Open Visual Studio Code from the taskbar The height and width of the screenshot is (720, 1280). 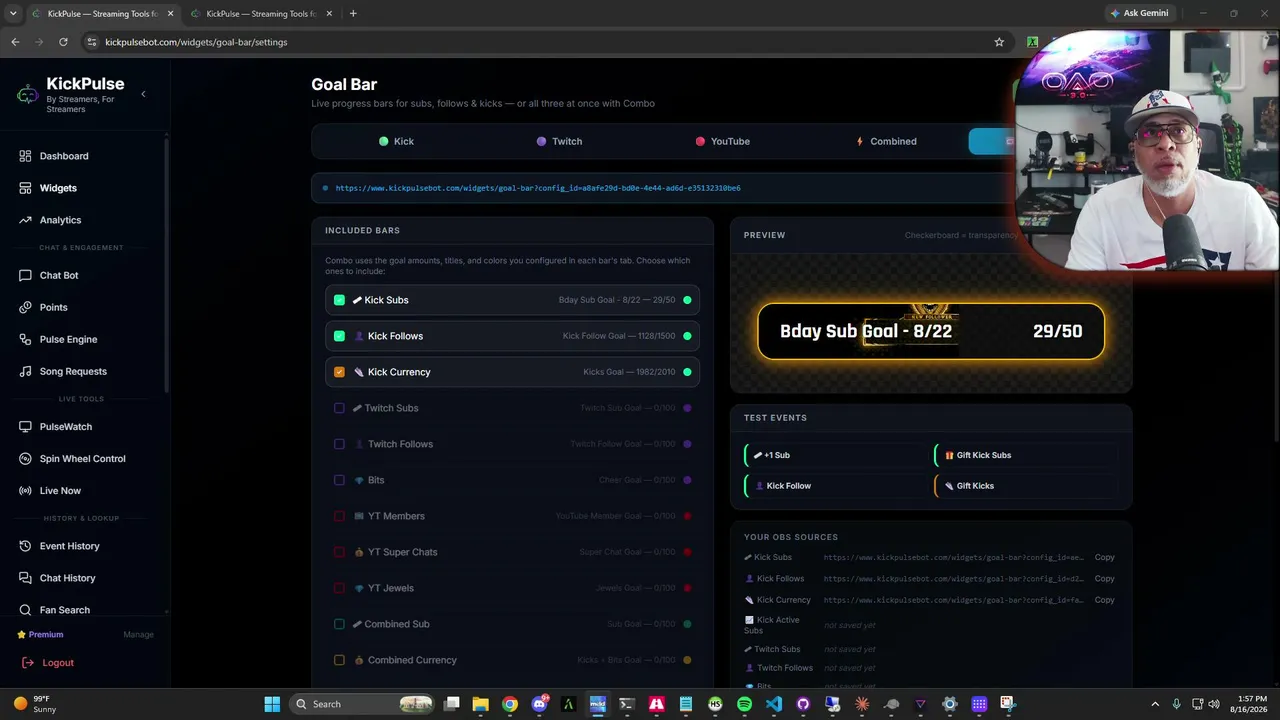point(774,704)
